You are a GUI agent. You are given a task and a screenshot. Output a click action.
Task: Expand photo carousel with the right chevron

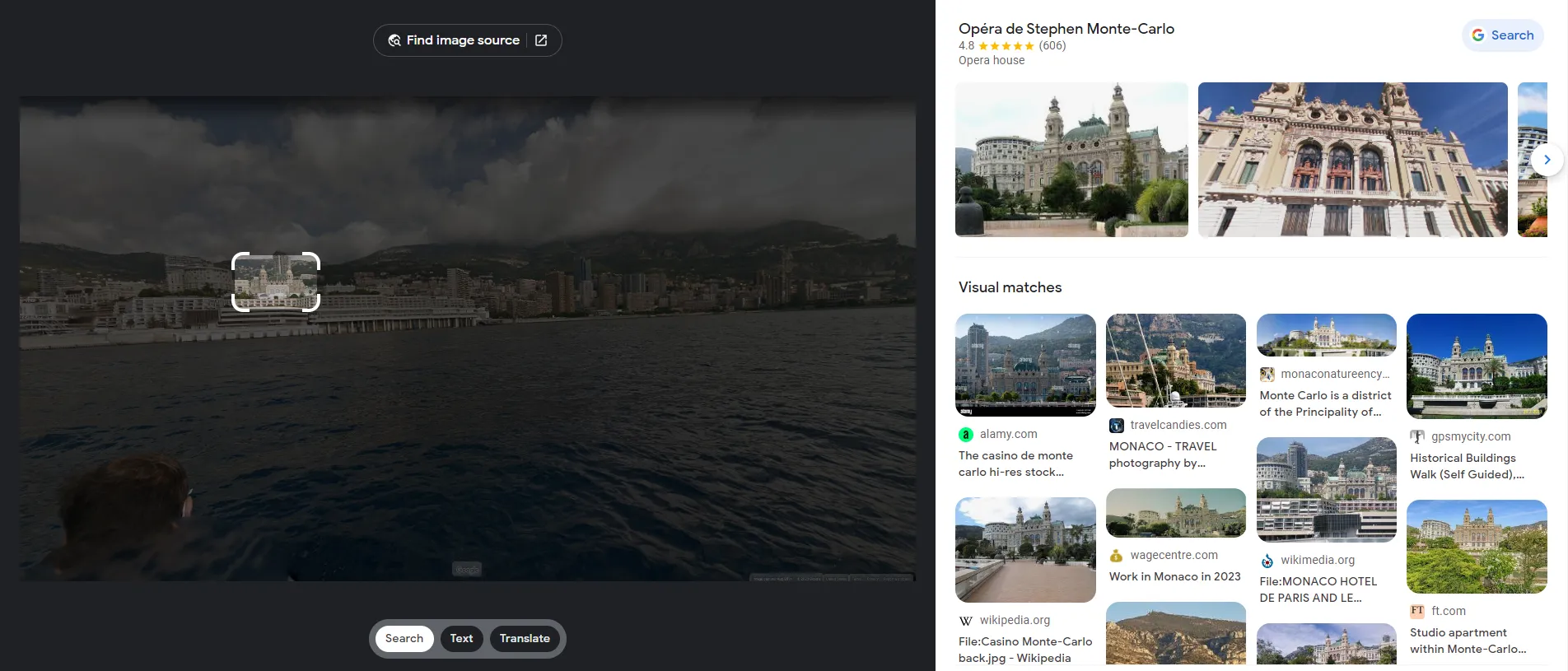click(x=1547, y=160)
